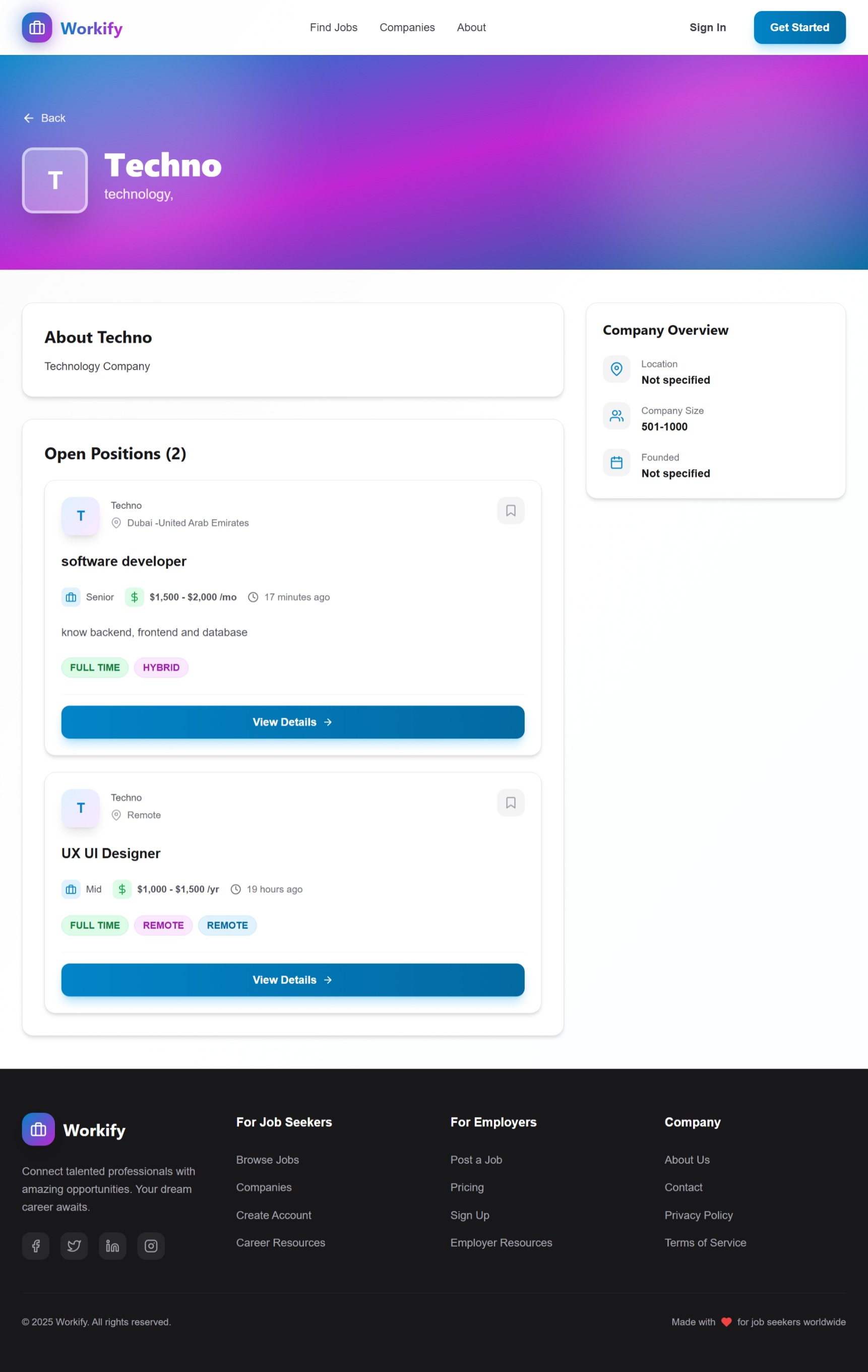Open the Twitter social icon in footer
The image size is (868, 1372).
point(74,1246)
